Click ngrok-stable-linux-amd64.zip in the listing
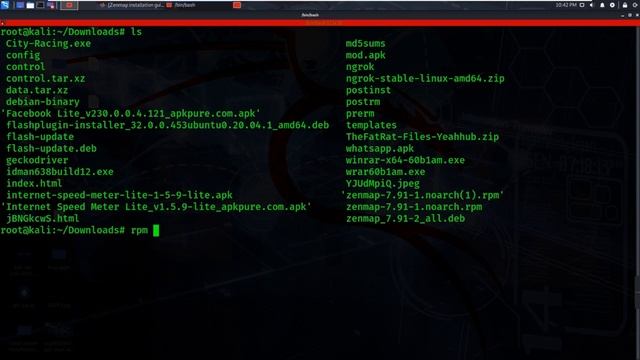This screenshot has height=360, width=640. point(425,78)
